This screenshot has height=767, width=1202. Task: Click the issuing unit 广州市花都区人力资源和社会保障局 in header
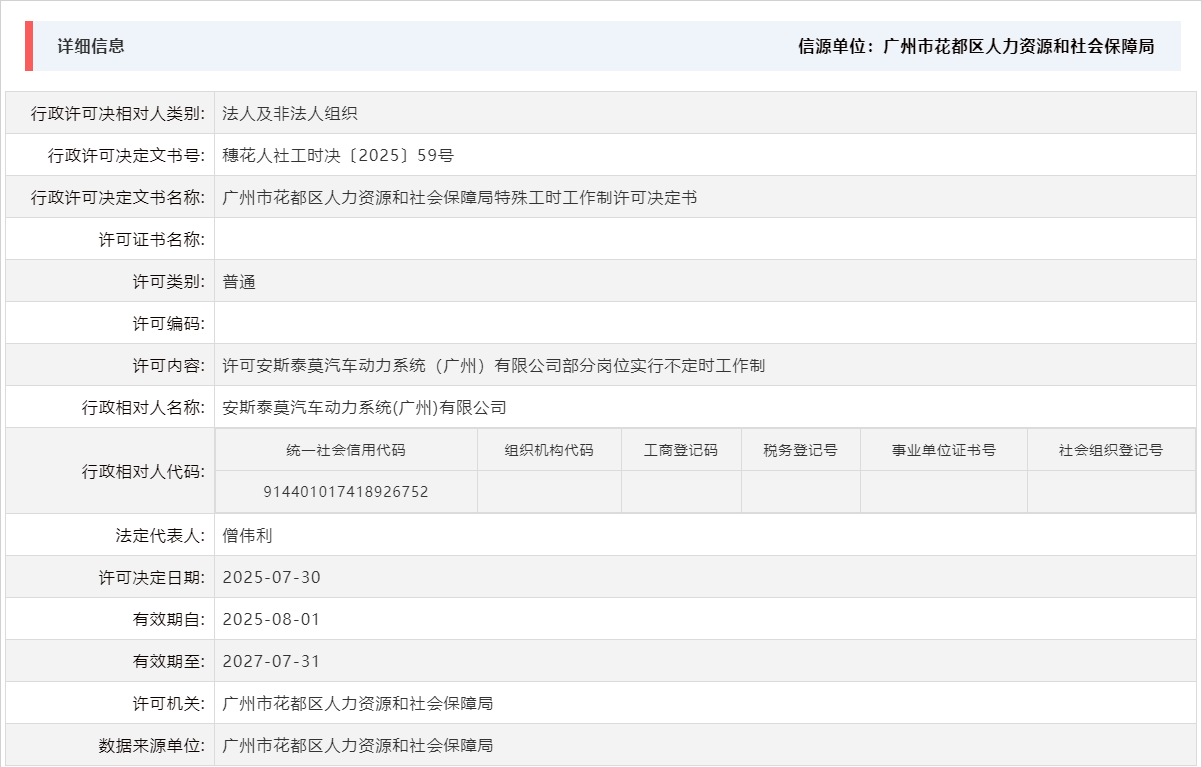1020,45
